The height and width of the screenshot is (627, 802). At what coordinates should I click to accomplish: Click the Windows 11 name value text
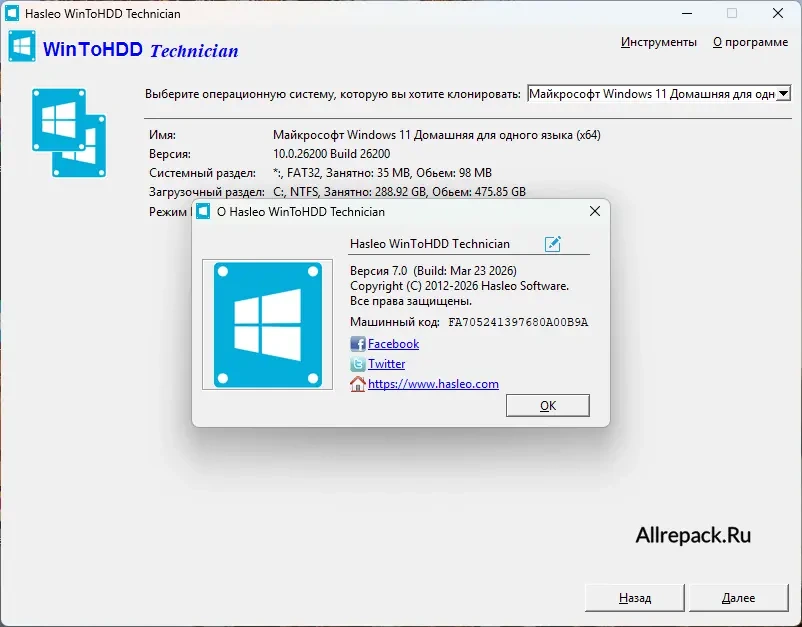pyautogui.click(x=437, y=135)
